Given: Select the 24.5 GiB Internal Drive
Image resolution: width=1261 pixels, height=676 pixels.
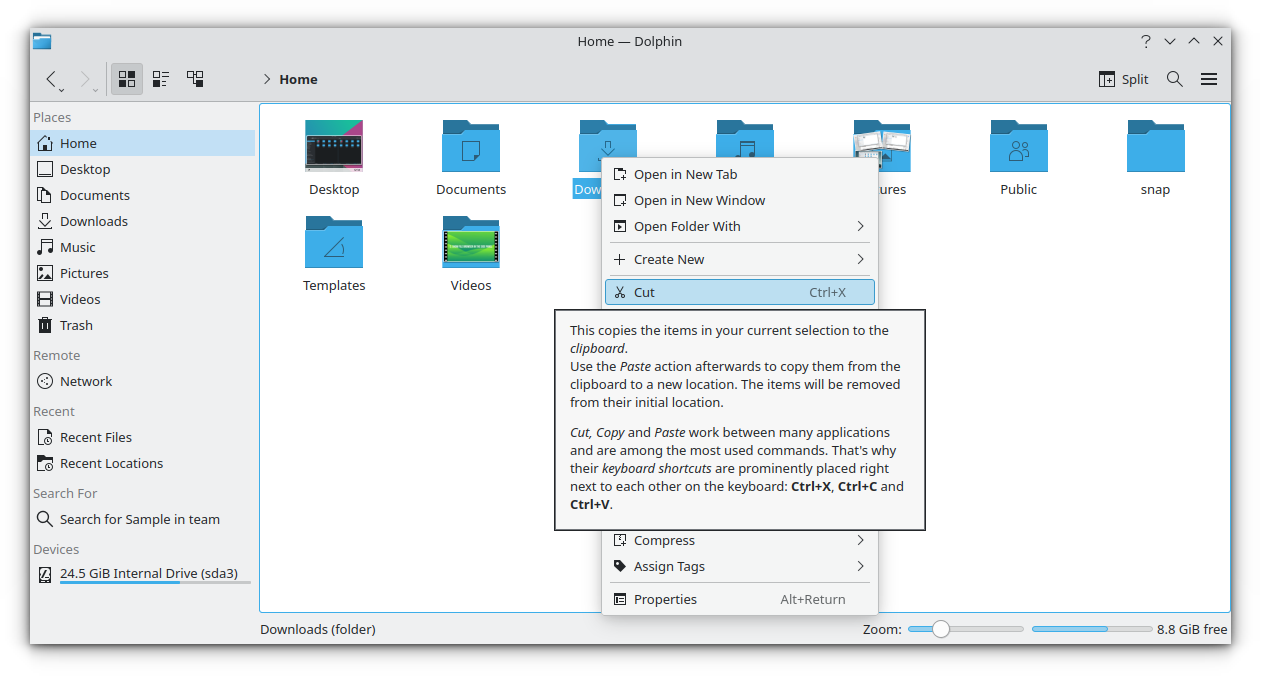Looking at the screenshot, I should point(148,574).
